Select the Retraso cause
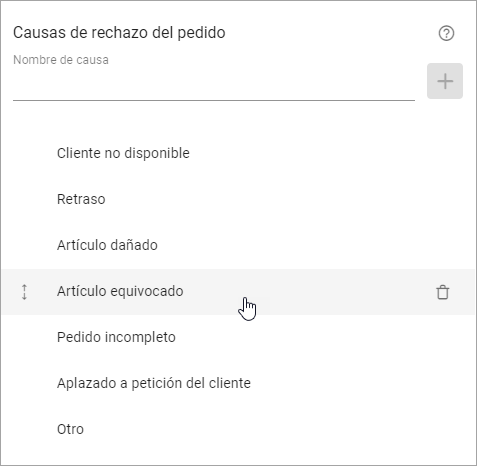Image resolution: width=477 pixels, height=466 pixels. coord(81,199)
